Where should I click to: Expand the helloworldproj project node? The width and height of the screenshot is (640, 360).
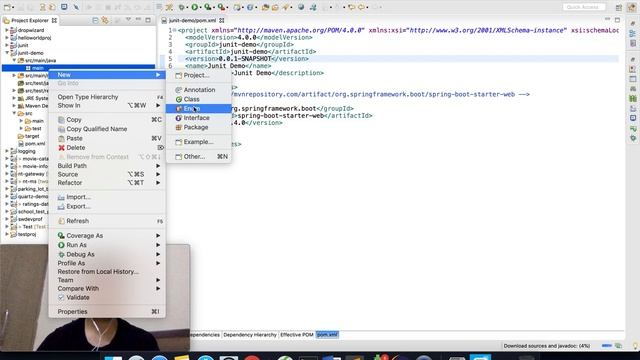(x=7, y=38)
